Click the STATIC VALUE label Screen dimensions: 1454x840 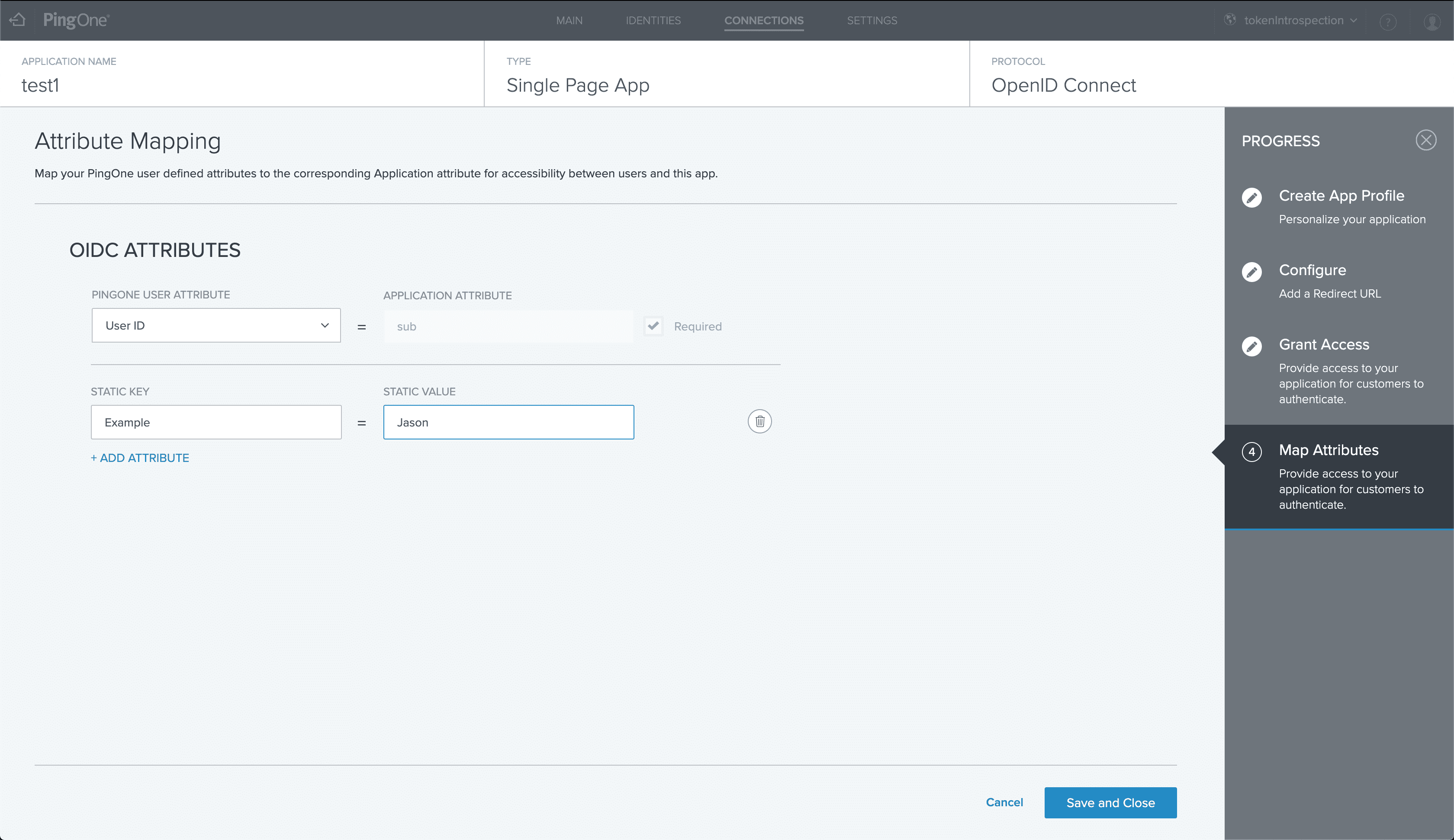tap(419, 392)
